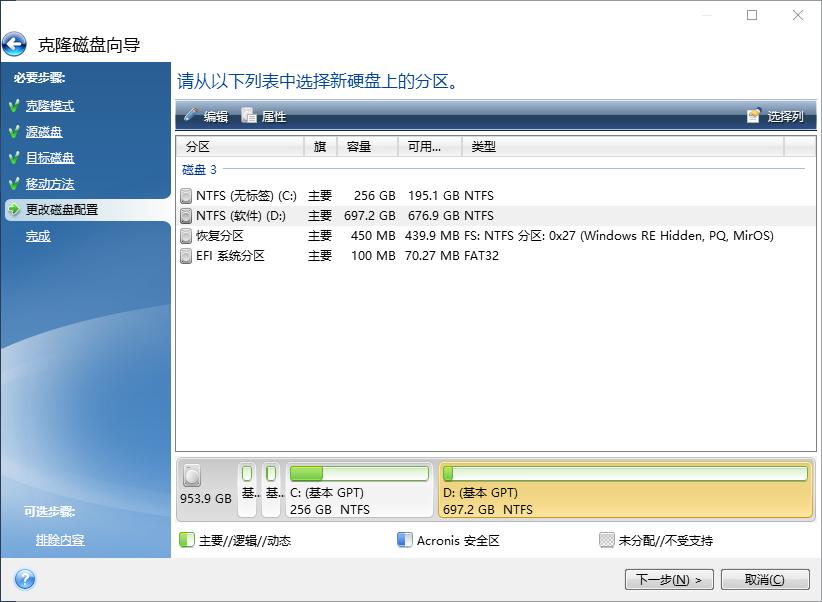Click the NTFS (无标签) (C:) partition icon
This screenshot has height=602, width=822.
tap(186, 196)
